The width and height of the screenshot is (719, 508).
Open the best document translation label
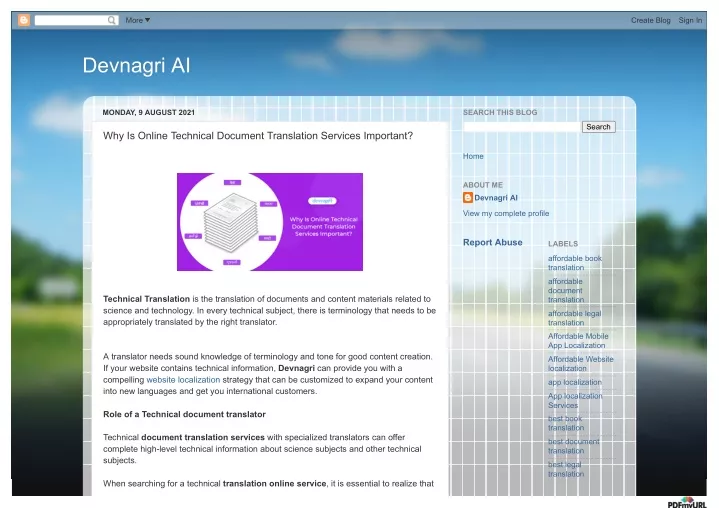[573, 446]
